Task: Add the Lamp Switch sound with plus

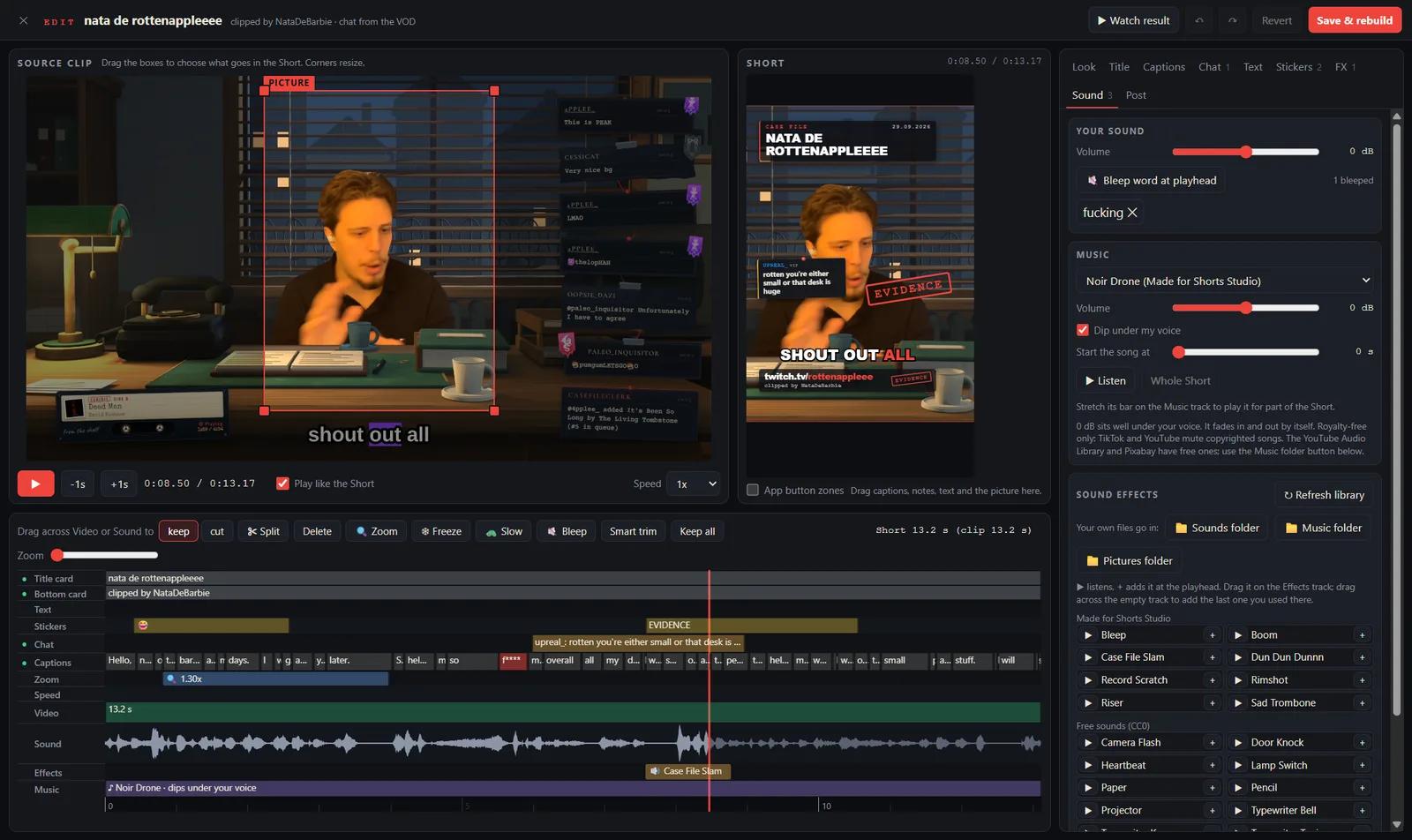Action: pyautogui.click(x=1362, y=766)
